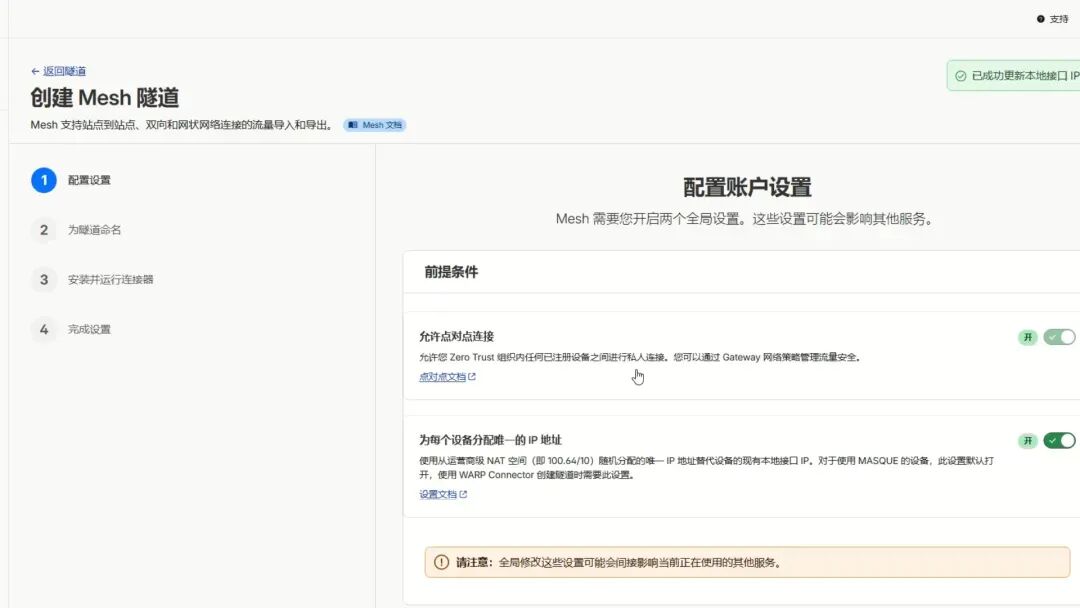Click the success checkmark icon in notification
Image resolution: width=1080 pixels, height=608 pixels.
tap(960, 76)
